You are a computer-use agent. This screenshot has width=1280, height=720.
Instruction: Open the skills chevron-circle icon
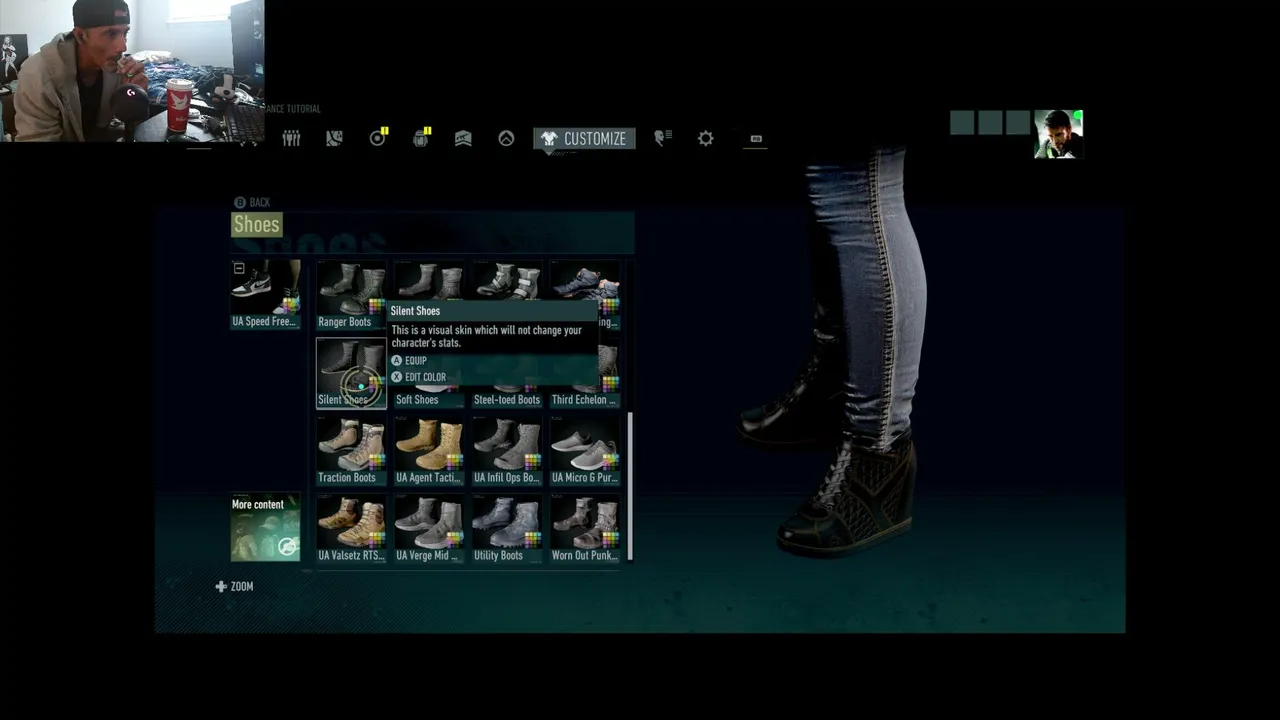506,139
